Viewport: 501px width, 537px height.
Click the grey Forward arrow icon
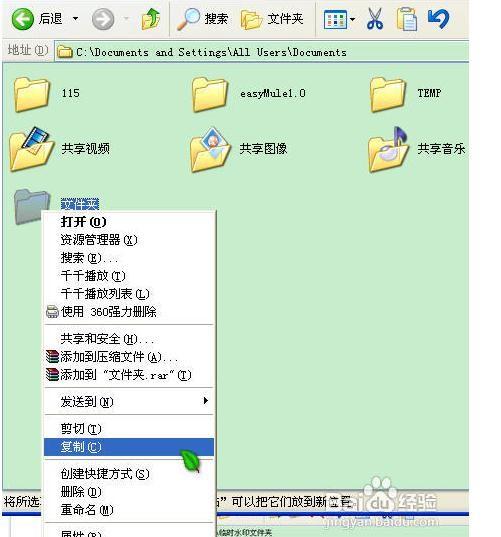pyautogui.click(x=103, y=19)
